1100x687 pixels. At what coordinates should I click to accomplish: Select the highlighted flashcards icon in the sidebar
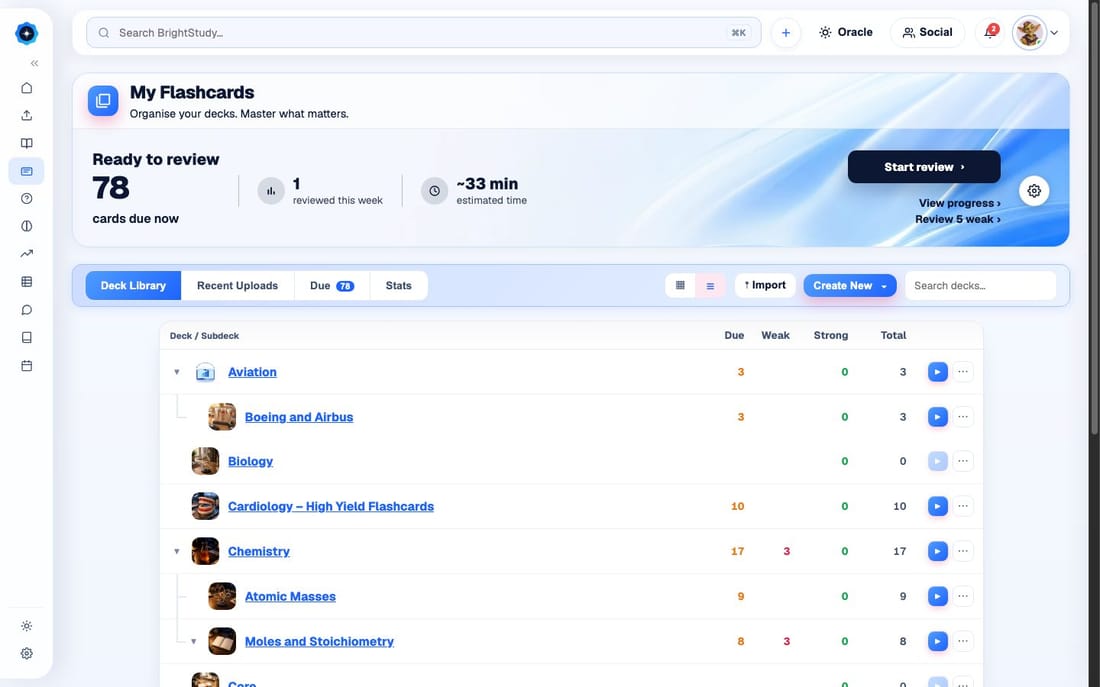[27, 171]
